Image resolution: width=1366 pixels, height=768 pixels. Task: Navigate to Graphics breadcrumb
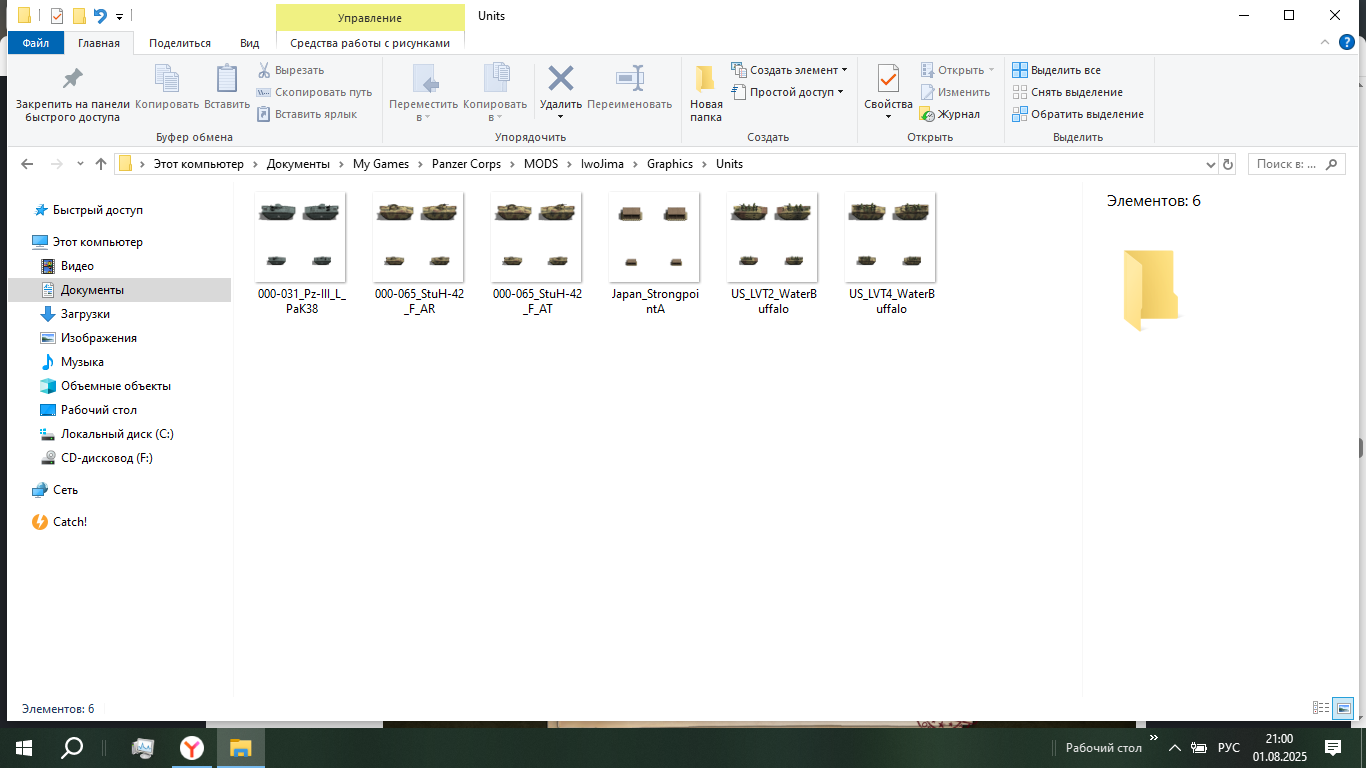click(670, 164)
